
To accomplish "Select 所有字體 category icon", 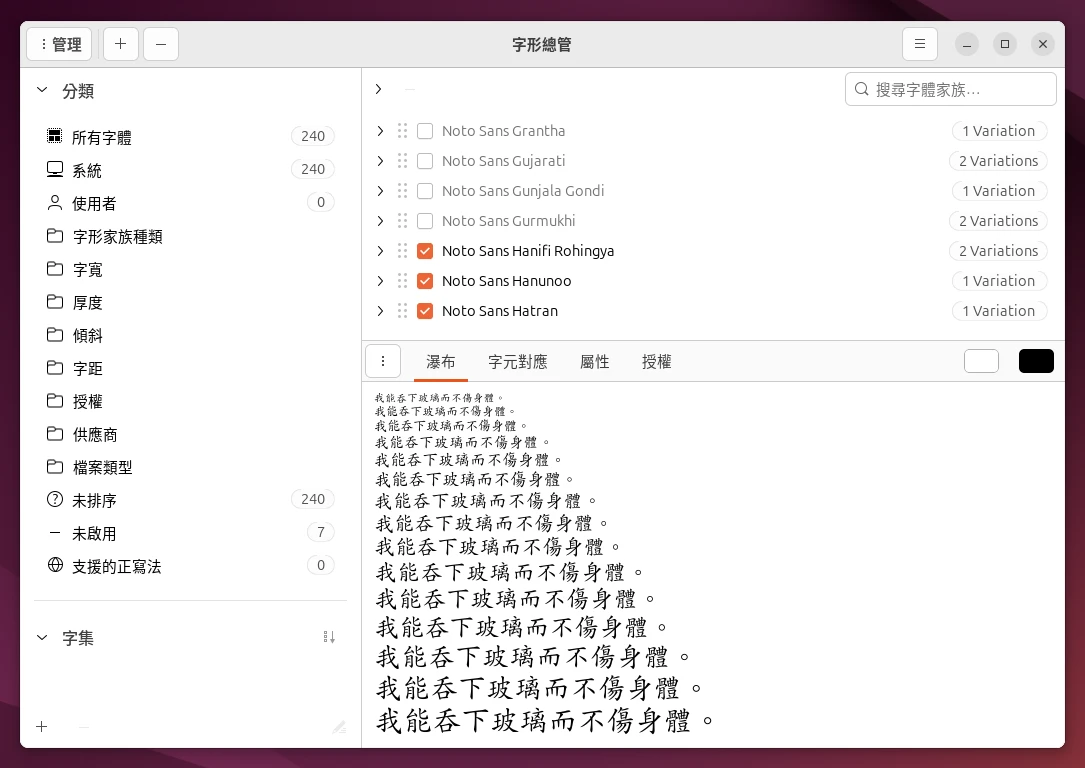I will (55, 137).
